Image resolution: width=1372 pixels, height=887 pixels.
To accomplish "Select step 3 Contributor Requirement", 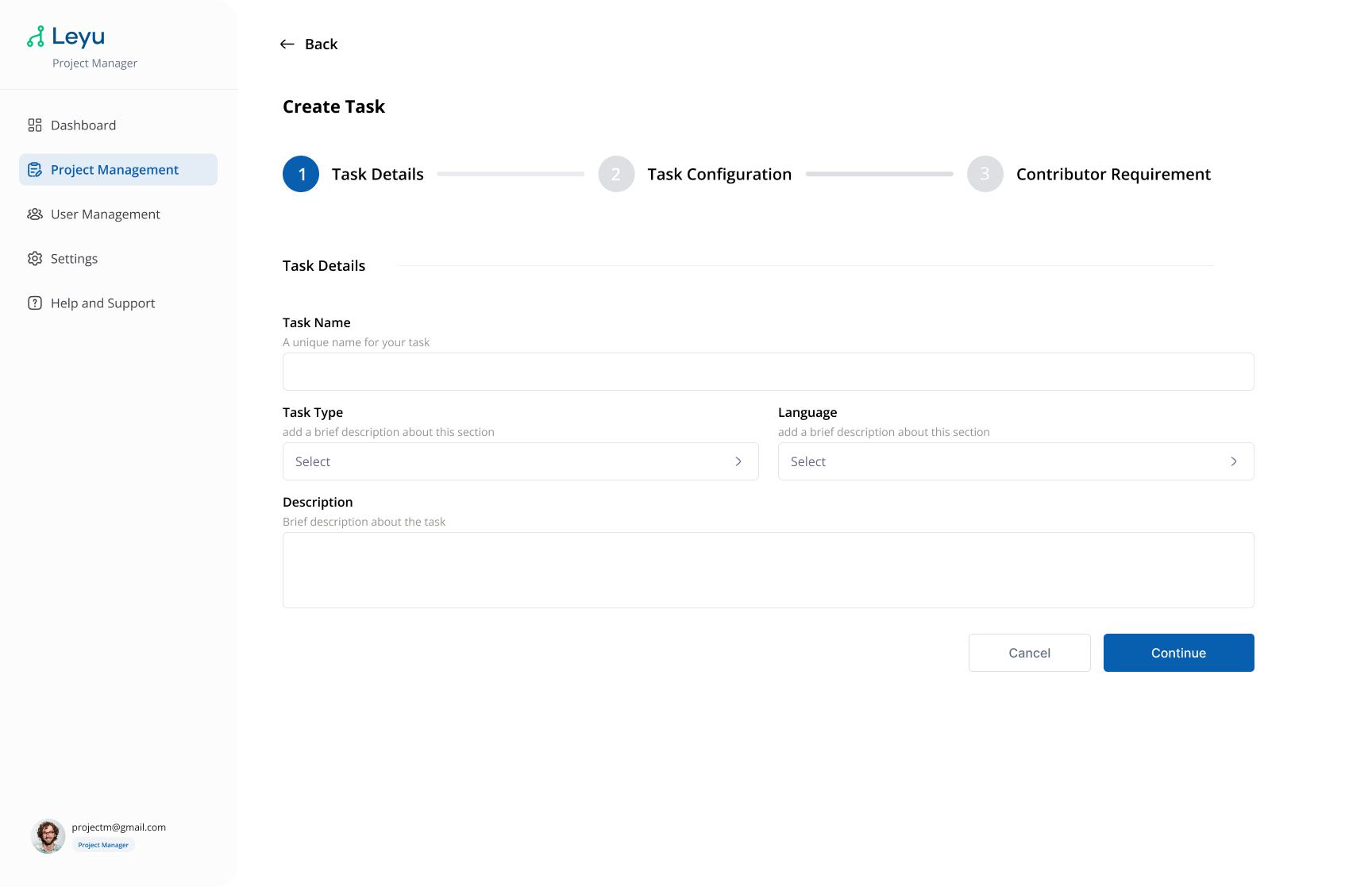I will [985, 174].
